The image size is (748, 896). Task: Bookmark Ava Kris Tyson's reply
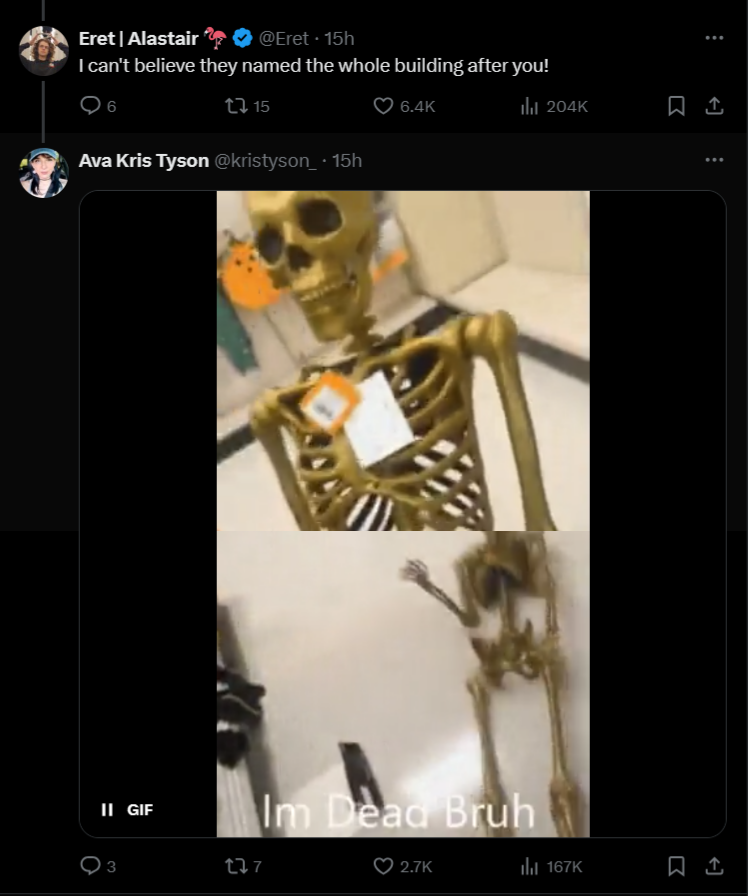click(x=677, y=866)
